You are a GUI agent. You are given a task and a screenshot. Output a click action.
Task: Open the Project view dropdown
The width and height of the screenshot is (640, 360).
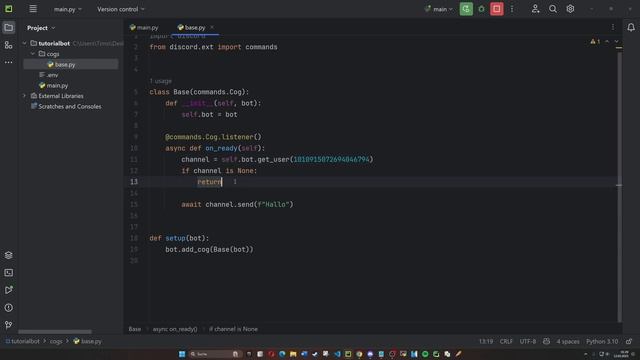coord(41,28)
